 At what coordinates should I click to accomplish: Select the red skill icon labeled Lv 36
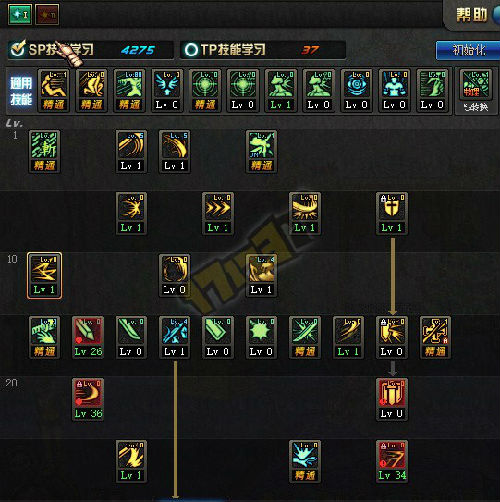point(88,399)
